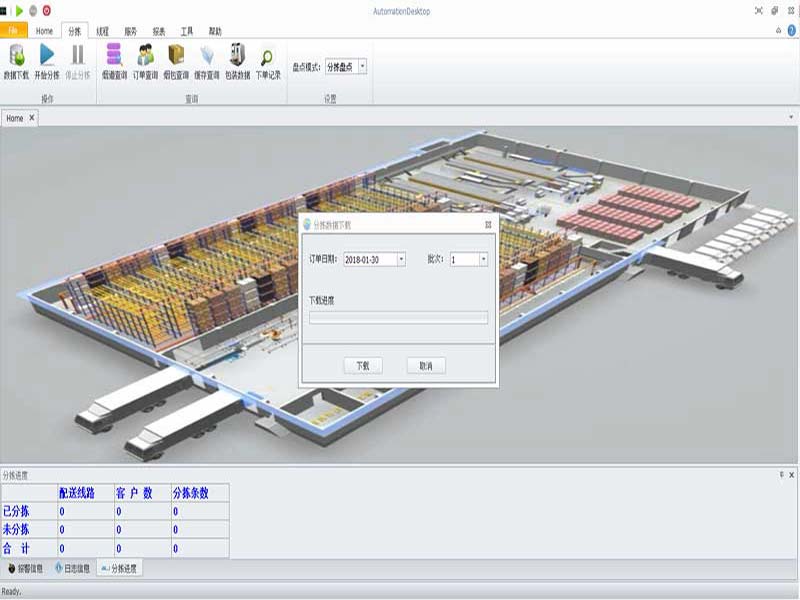The image size is (800, 600).
Task: Click the 烟包查询 package query icon
Action: tap(176, 59)
